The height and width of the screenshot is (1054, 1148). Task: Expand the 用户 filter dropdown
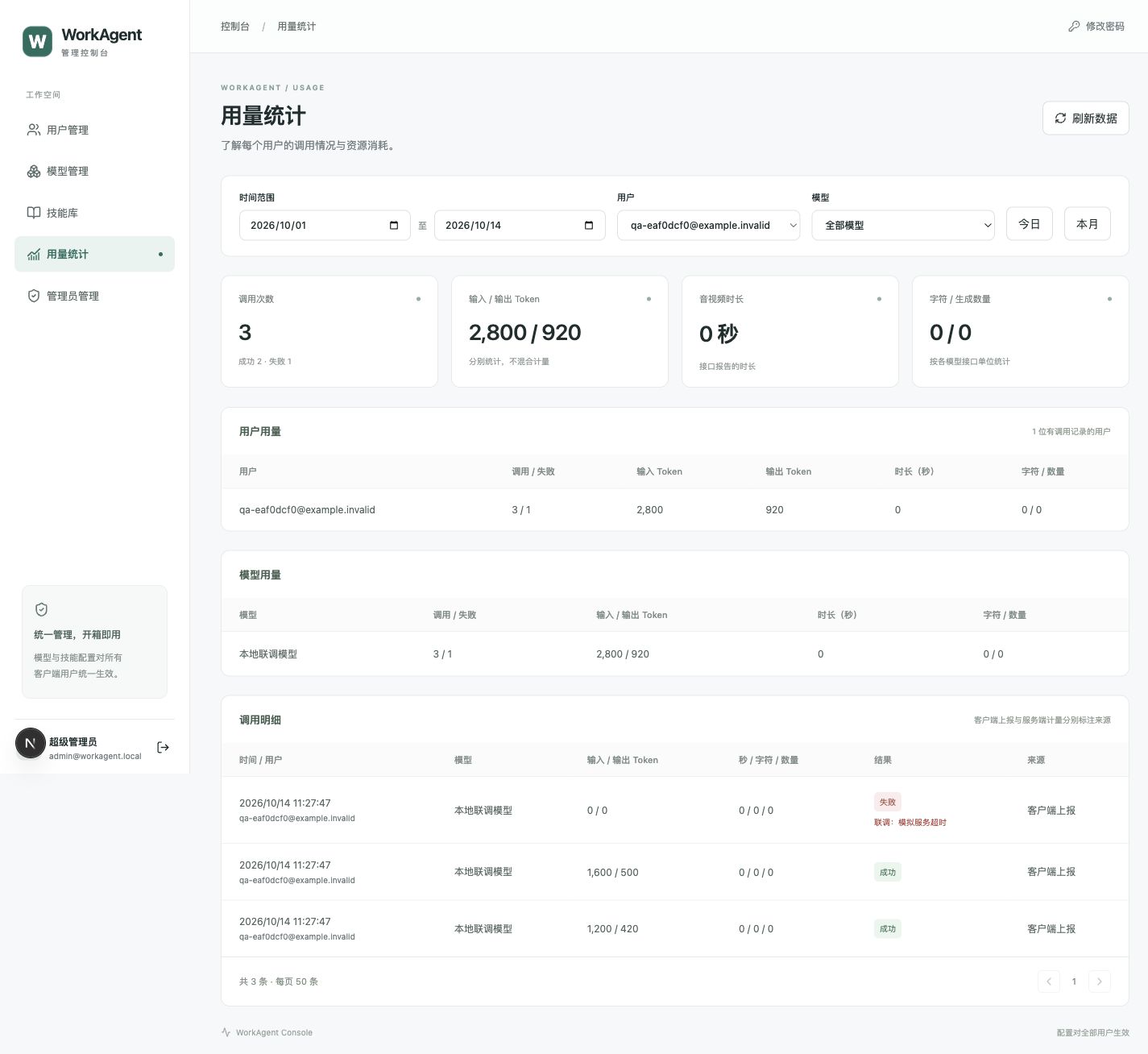(708, 225)
